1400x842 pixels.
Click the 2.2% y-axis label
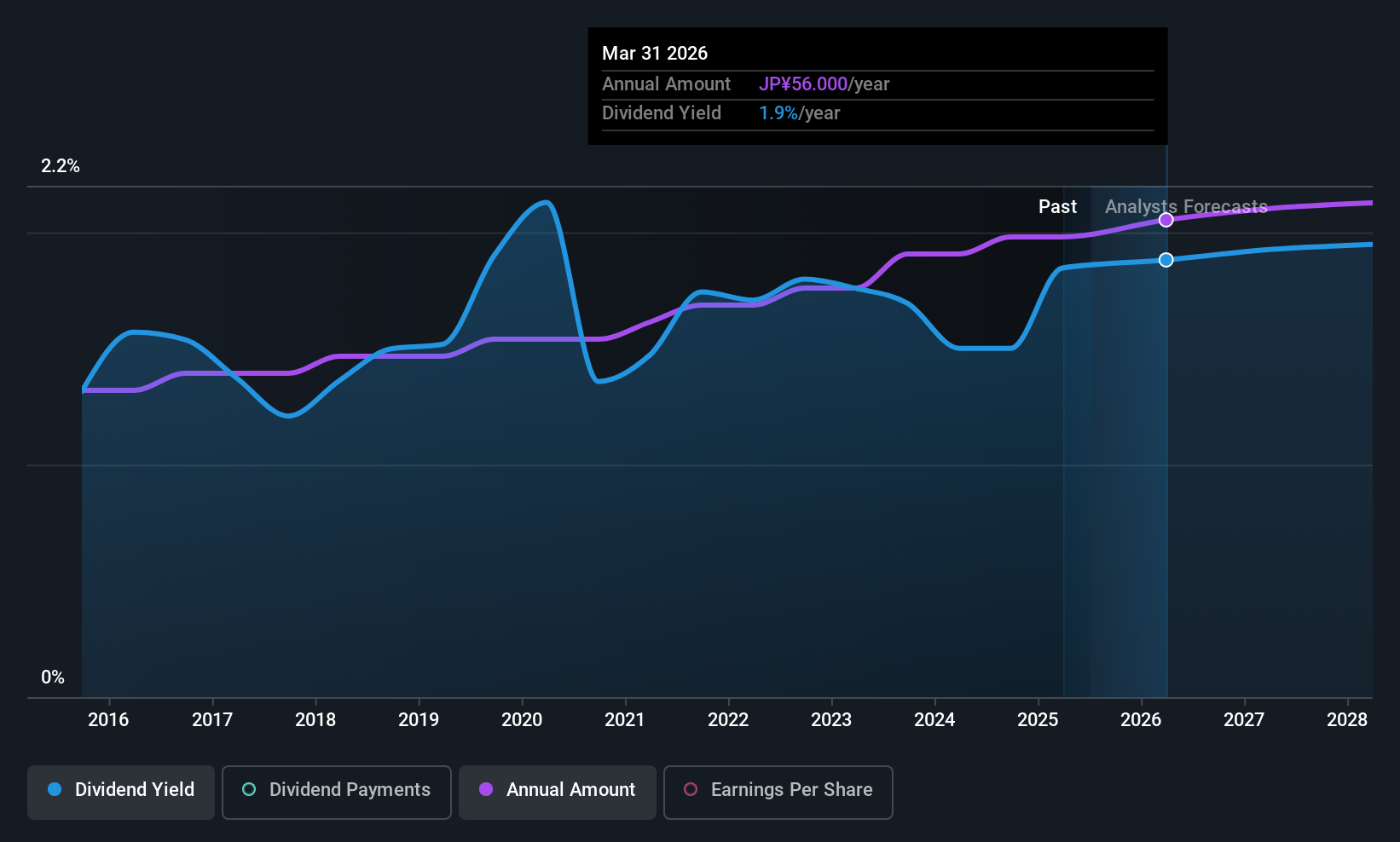coord(61,166)
